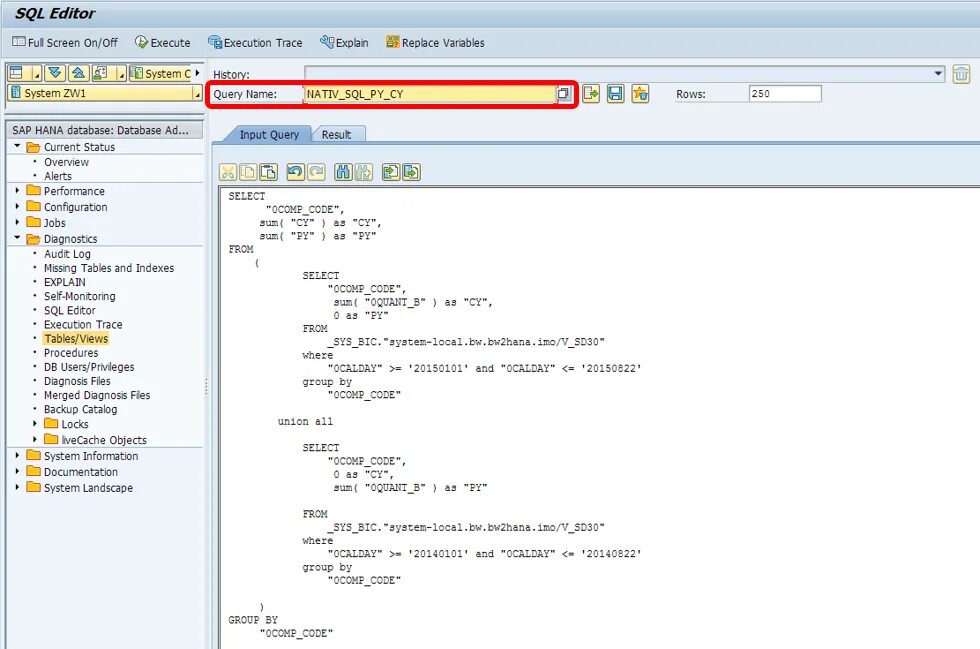Click the Find binoculars icon

pyautogui.click(x=343, y=172)
